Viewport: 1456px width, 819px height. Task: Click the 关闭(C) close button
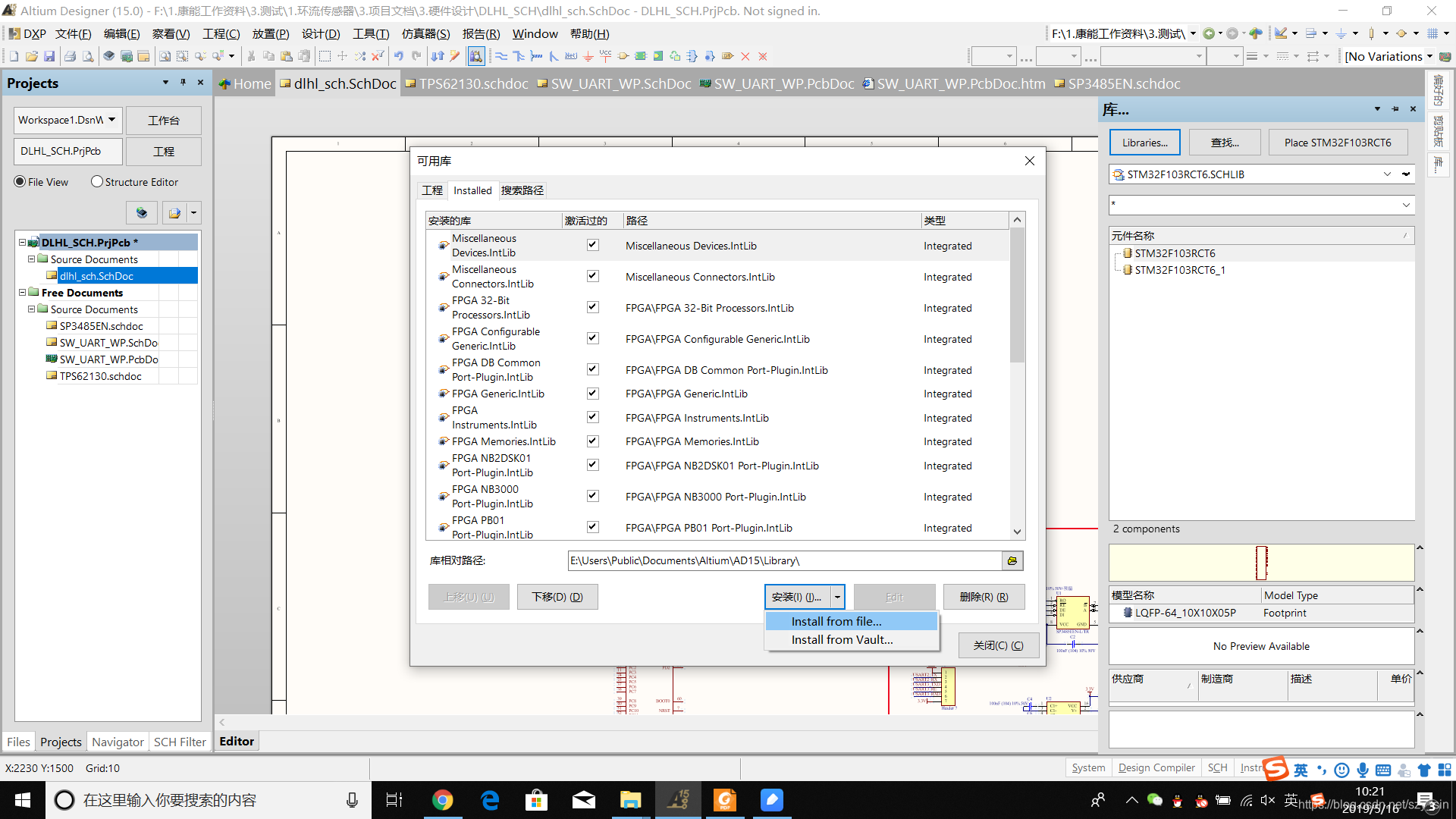[998, 645]
